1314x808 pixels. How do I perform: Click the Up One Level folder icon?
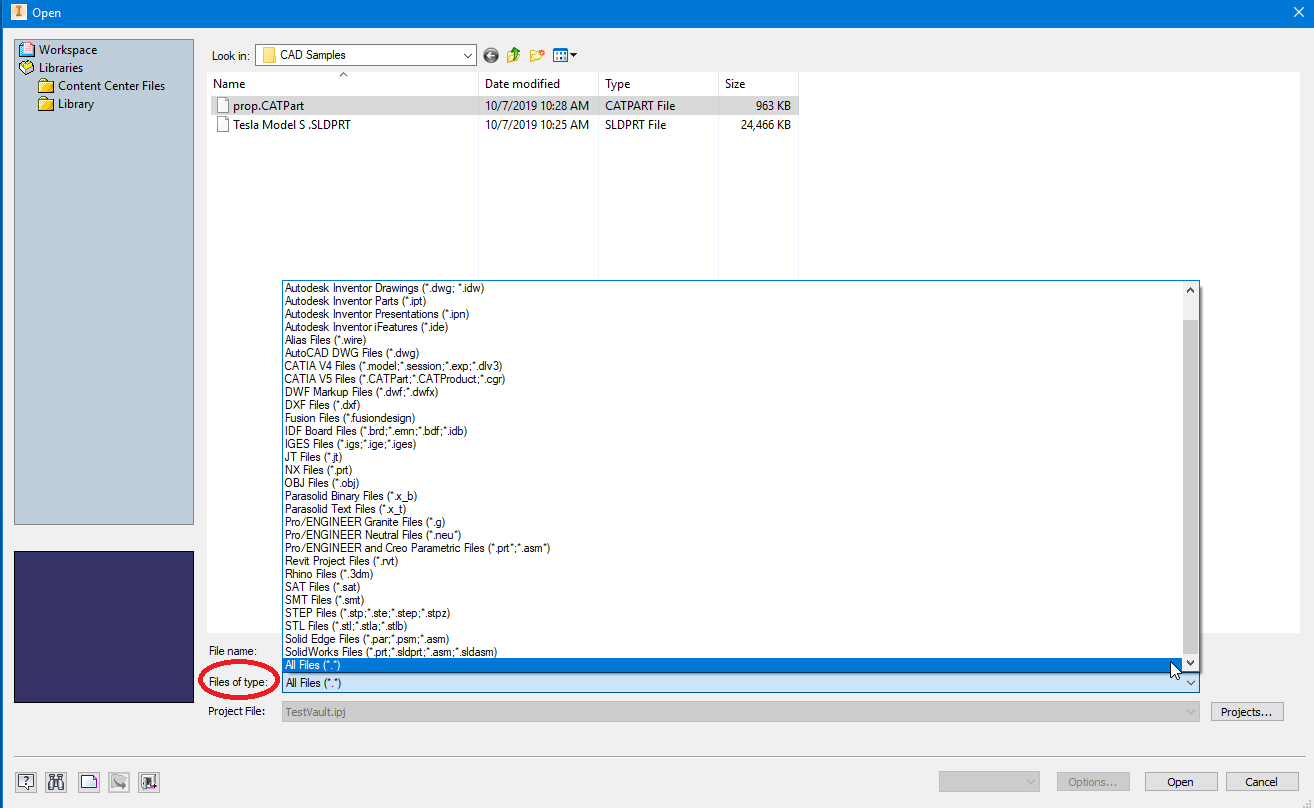(514, 56)
